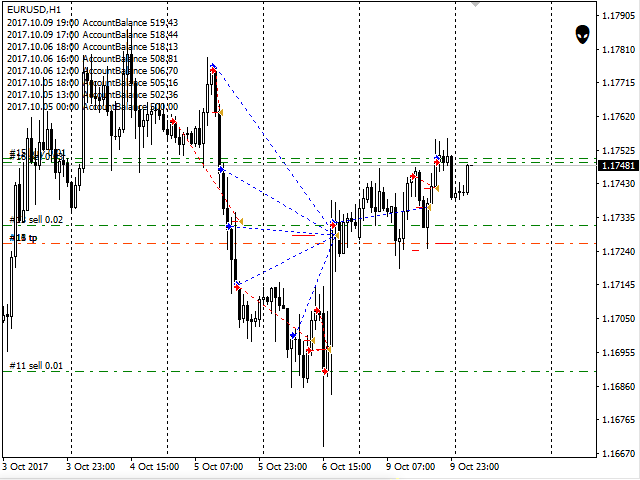Click the gray chart shift triangle marker
The height and width of the screenshot is (480, 640).
pos(475,4)
